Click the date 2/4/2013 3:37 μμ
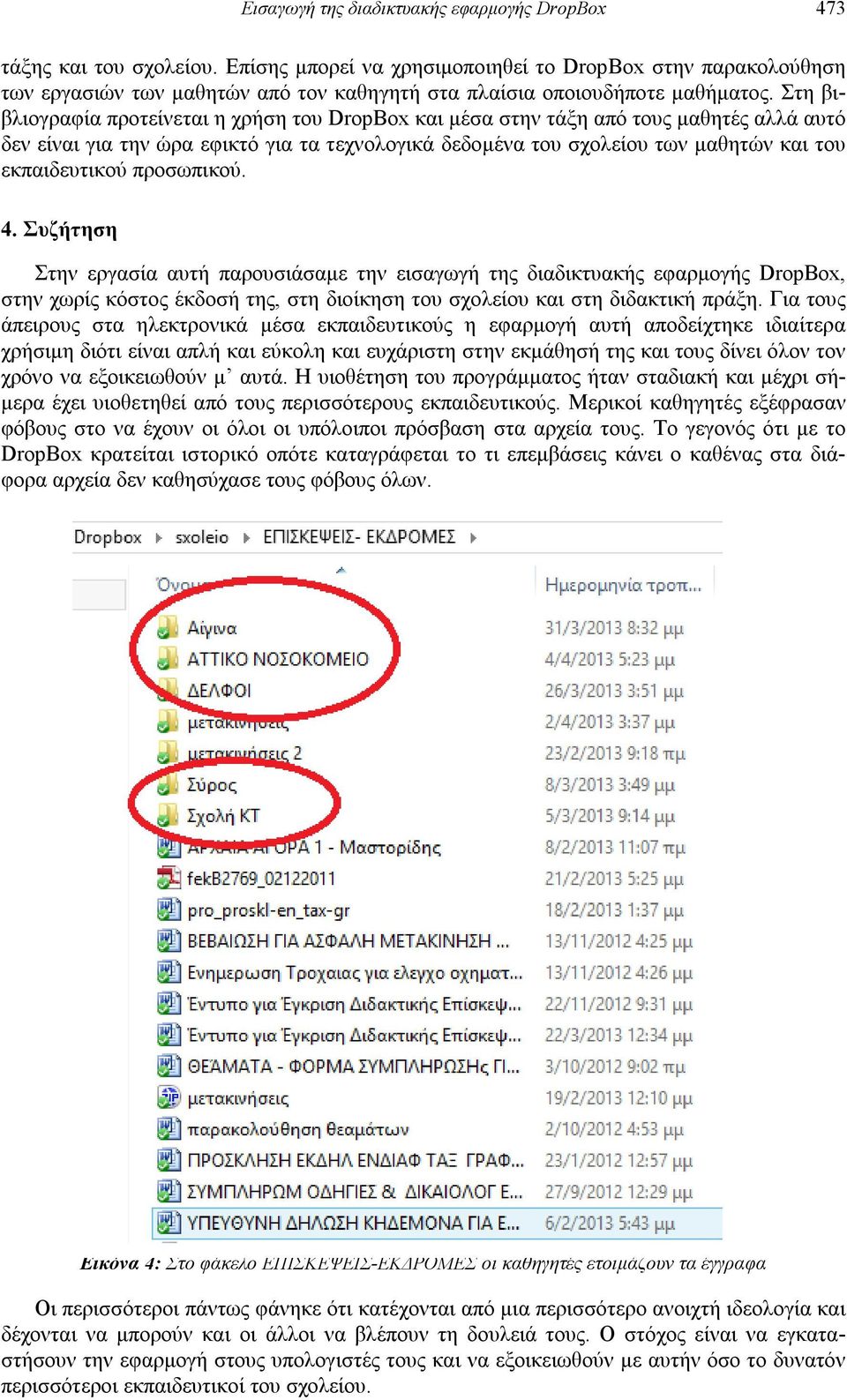Image resolution: width=847 pixels, height=1400 pixels. click(610, 722)
